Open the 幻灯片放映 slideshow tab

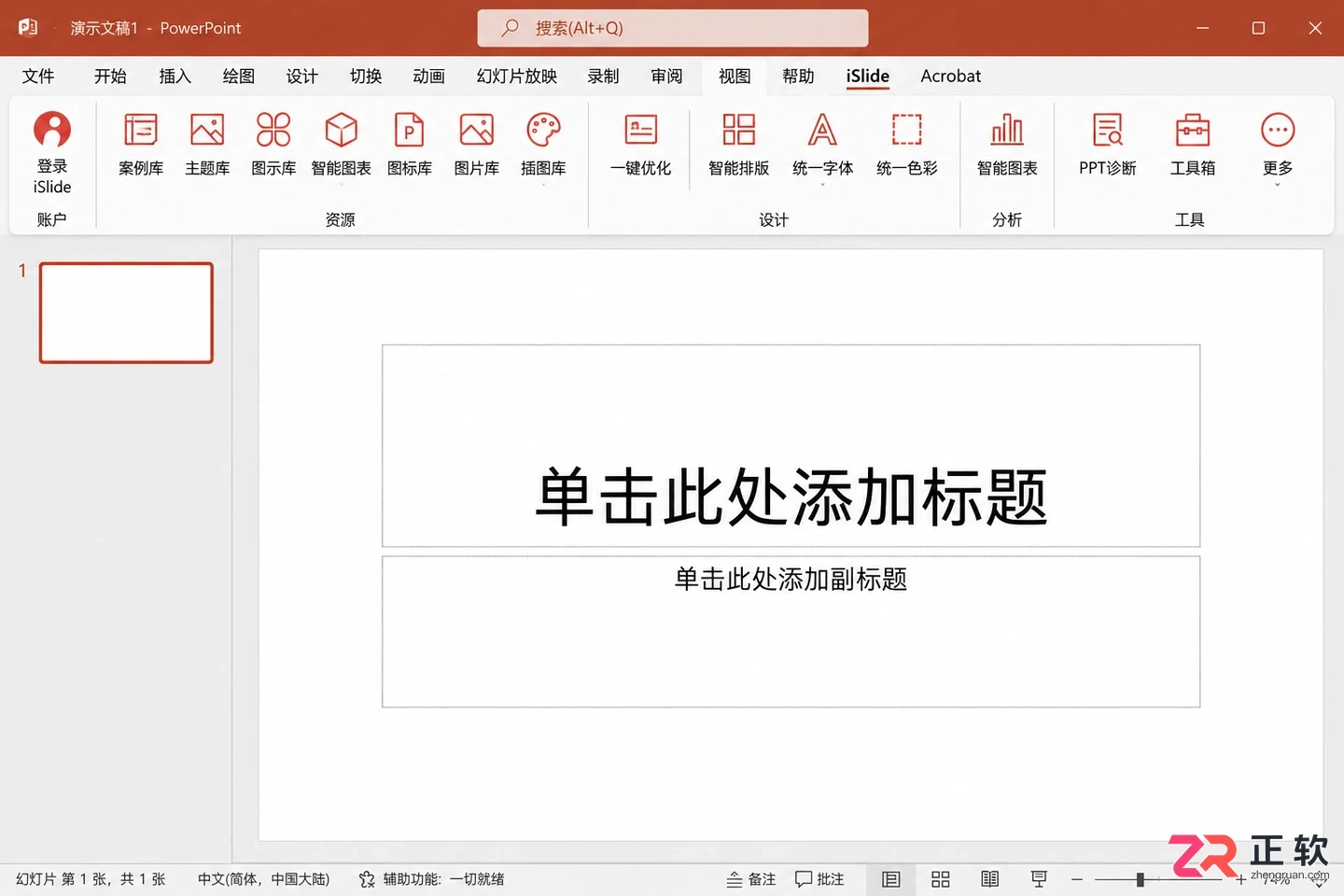[517, 77]
